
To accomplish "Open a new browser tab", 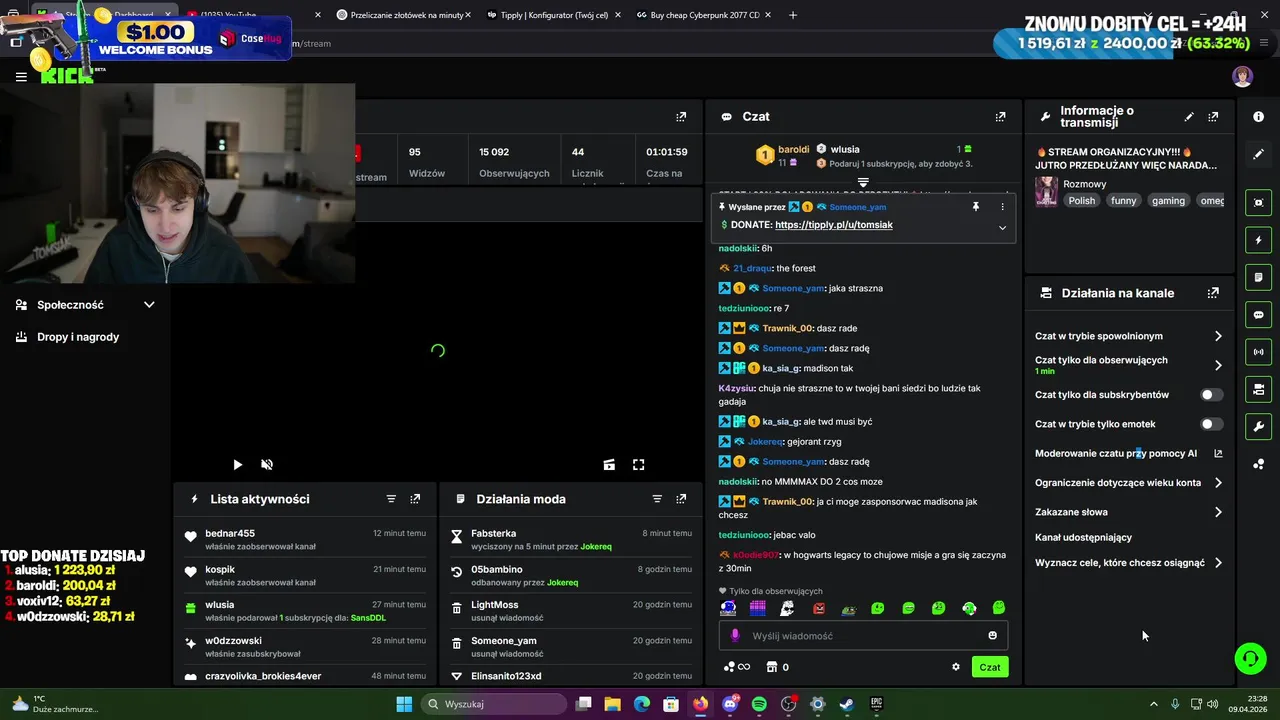I will tap(793, 15).
